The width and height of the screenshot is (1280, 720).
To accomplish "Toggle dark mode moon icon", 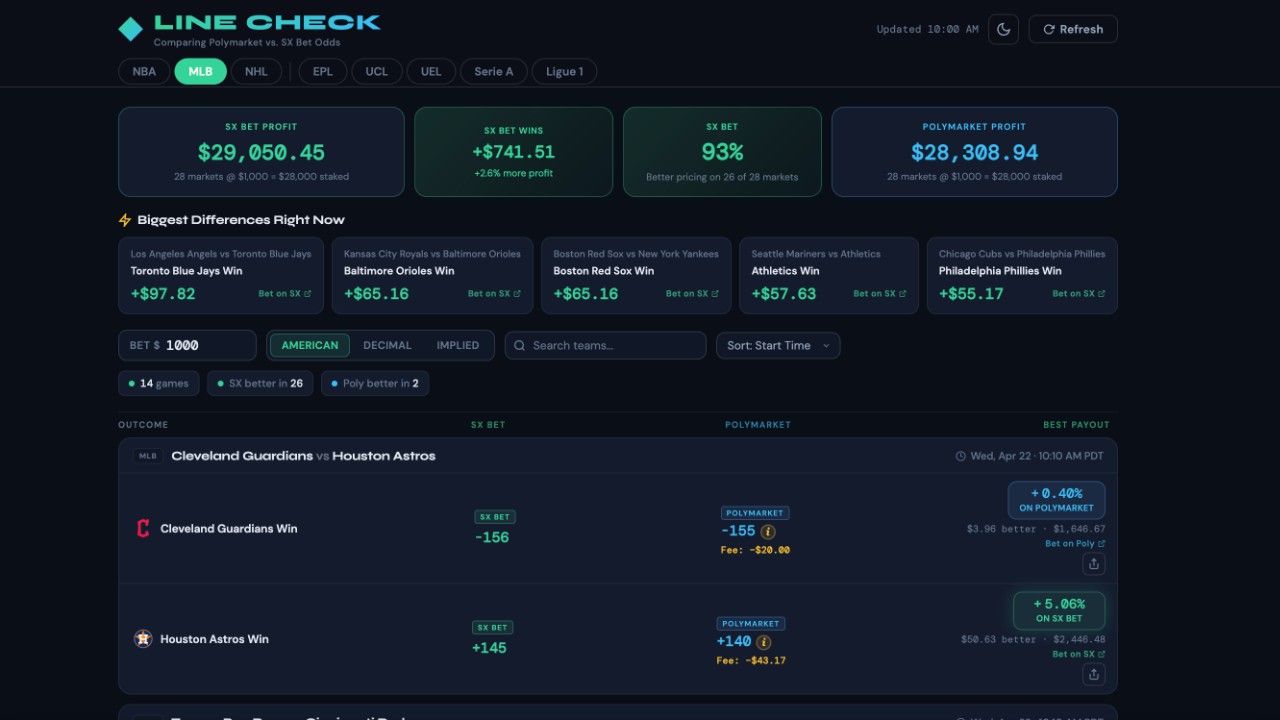I will (x=1003, y=29).
